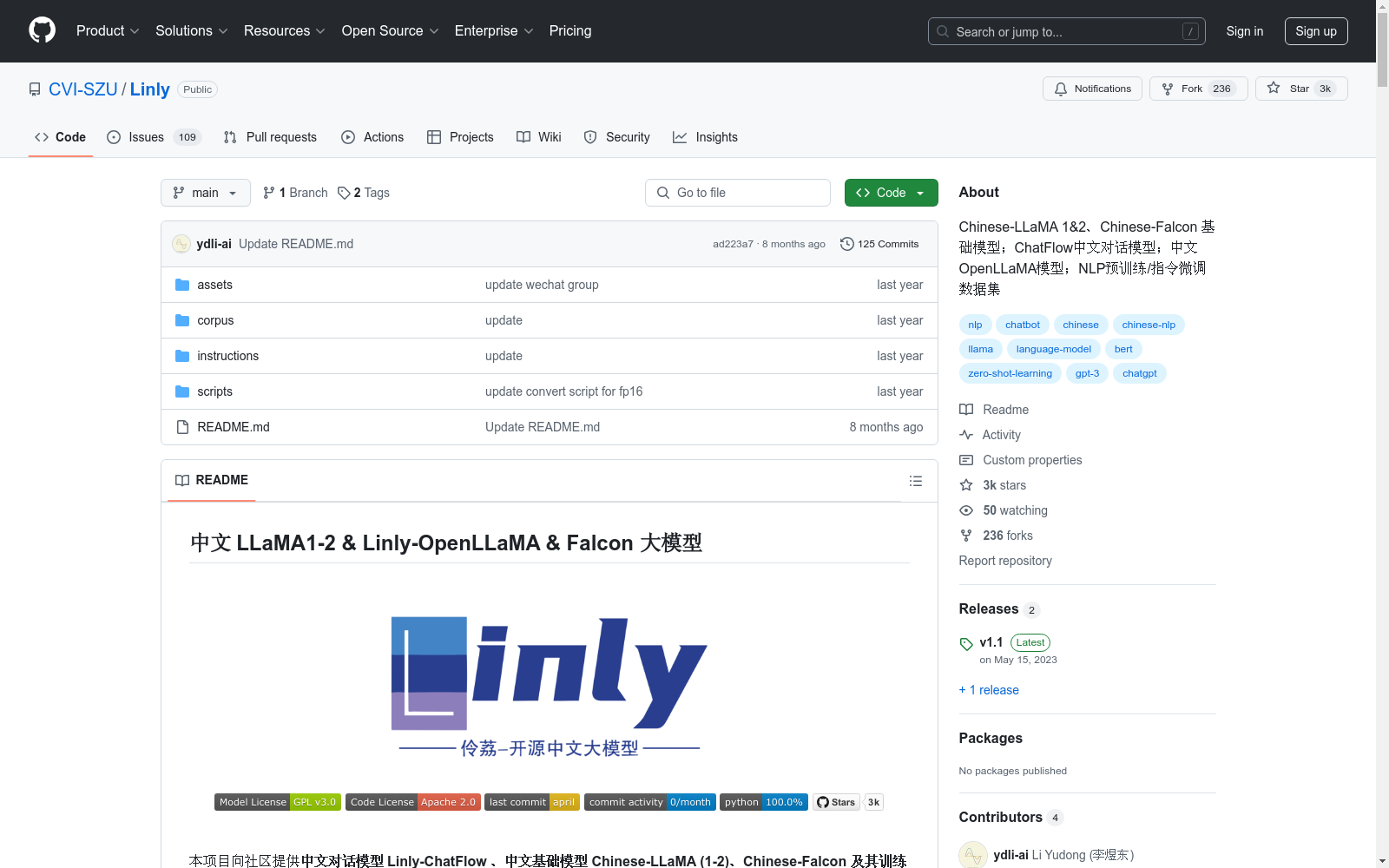
Task: Star the Linly repository
Action: point(1301,89)
